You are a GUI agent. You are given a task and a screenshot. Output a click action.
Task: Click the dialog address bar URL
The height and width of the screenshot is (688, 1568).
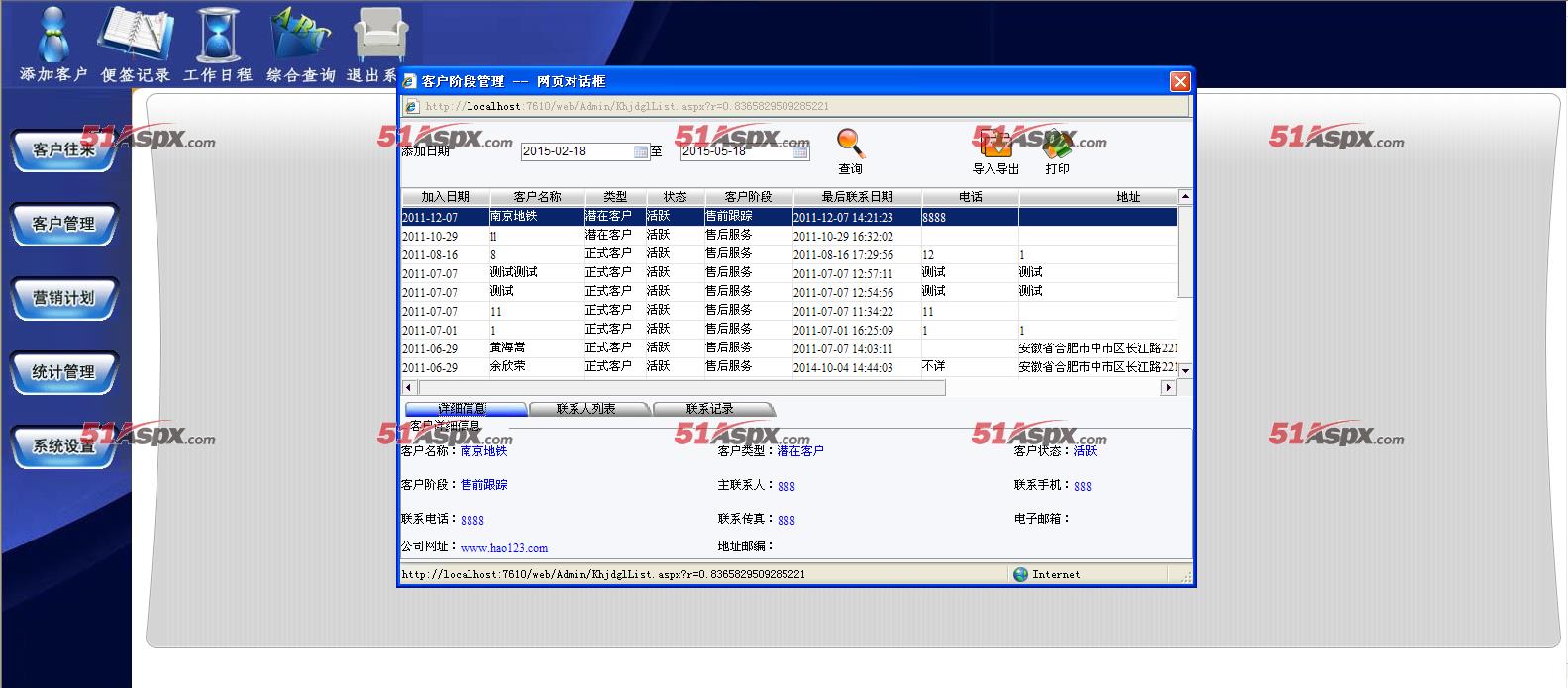[627, 106]
